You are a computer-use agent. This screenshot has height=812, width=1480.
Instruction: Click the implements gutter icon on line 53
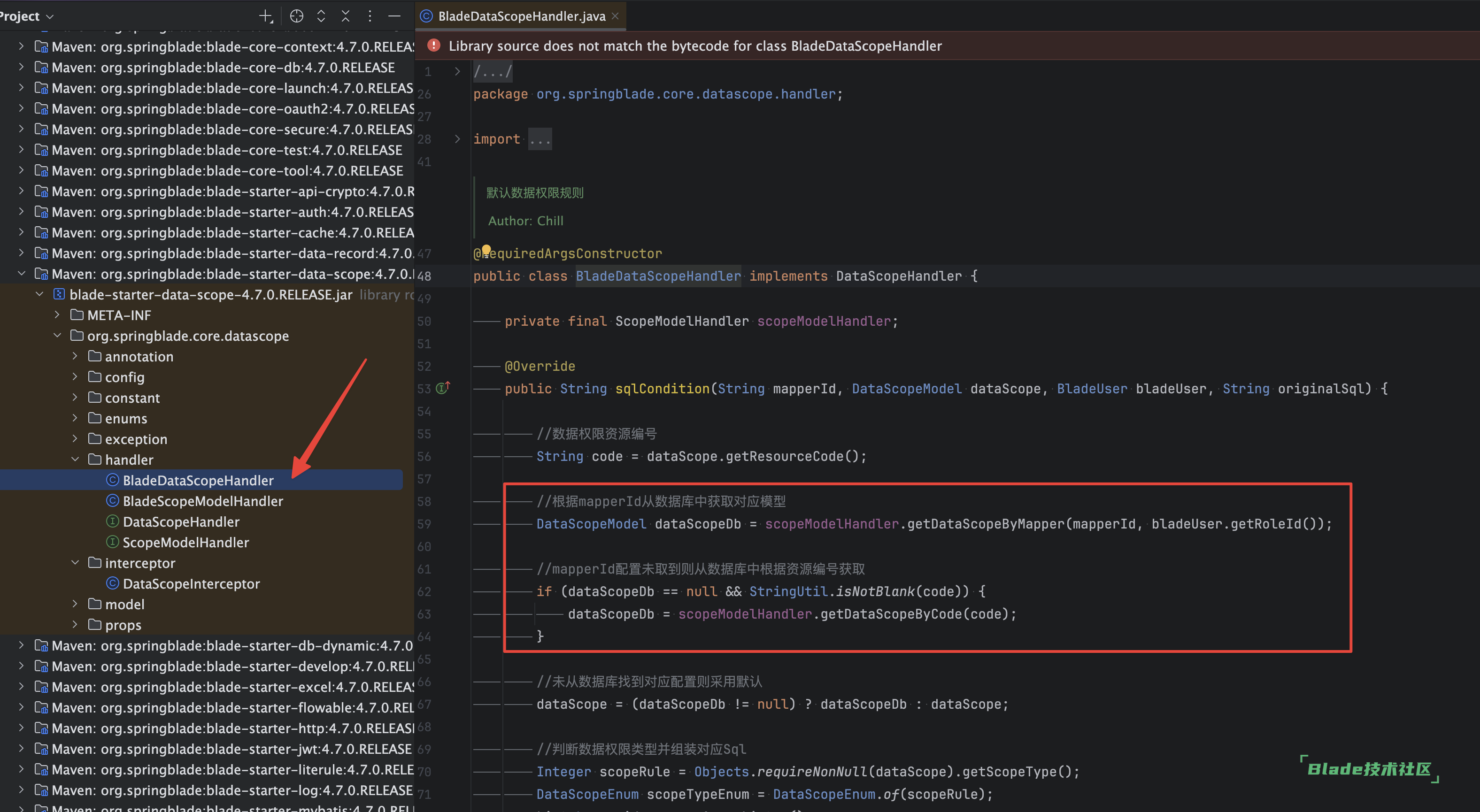pos(442,388)
